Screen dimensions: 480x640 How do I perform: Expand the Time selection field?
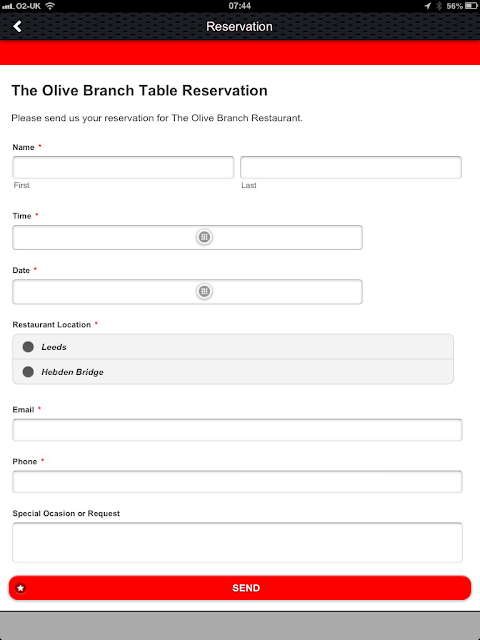pyautogui.click(x=187, y=237)
